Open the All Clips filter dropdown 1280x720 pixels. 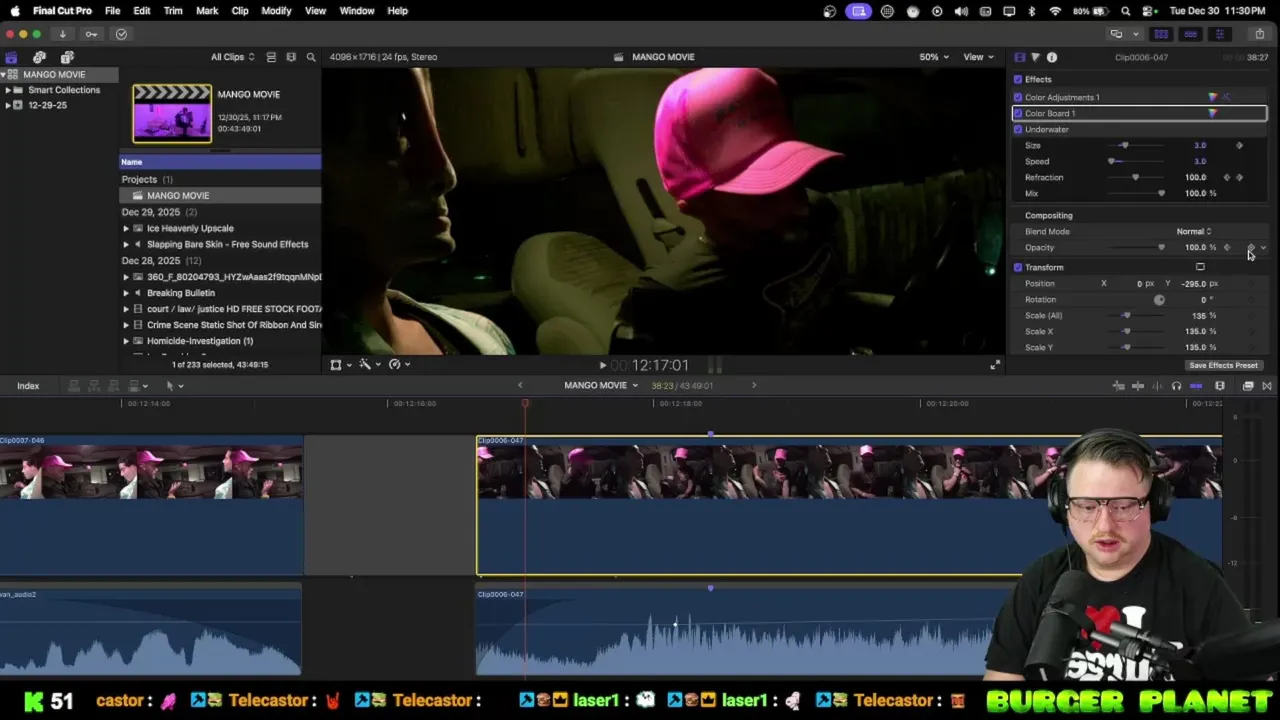pos(232,57)
